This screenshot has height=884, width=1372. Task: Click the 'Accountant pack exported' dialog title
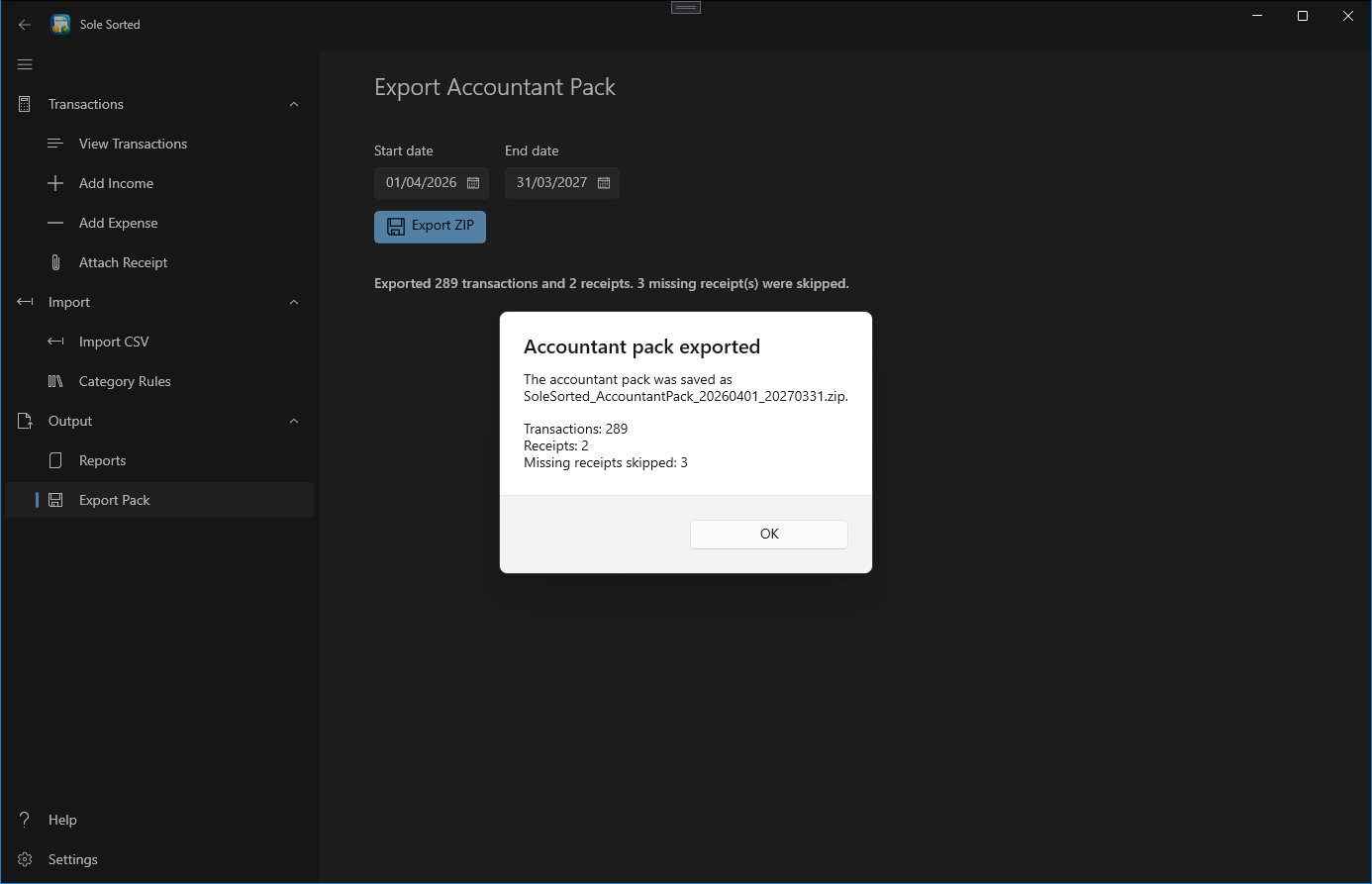(641, 346)
